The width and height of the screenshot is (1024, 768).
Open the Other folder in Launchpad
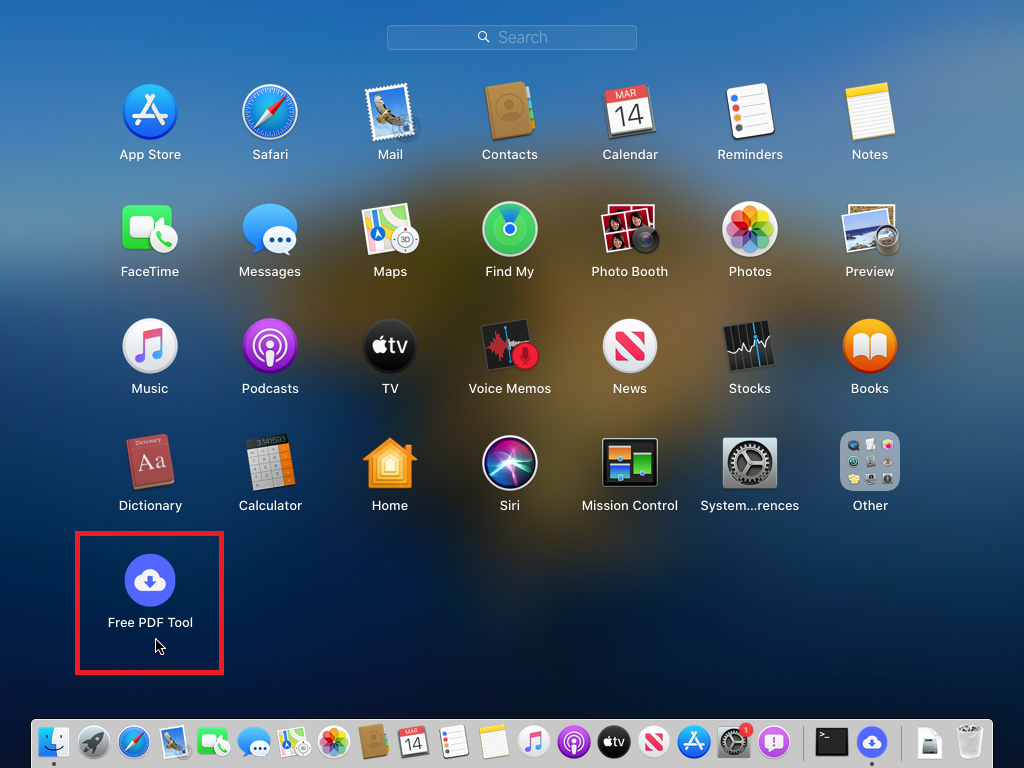870,461
